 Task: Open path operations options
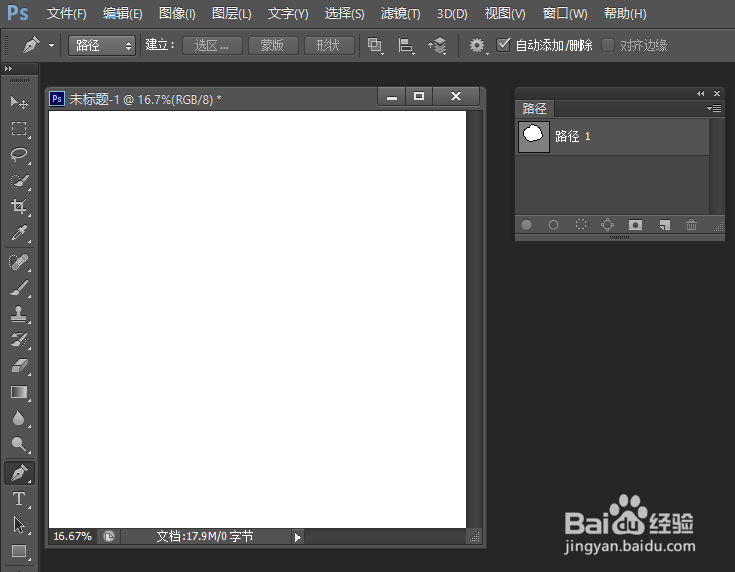click(x=375, y=45)
